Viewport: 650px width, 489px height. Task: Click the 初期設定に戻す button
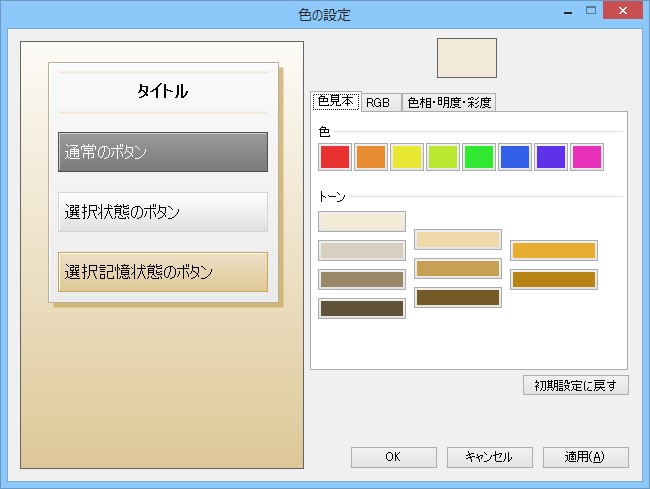575,385
